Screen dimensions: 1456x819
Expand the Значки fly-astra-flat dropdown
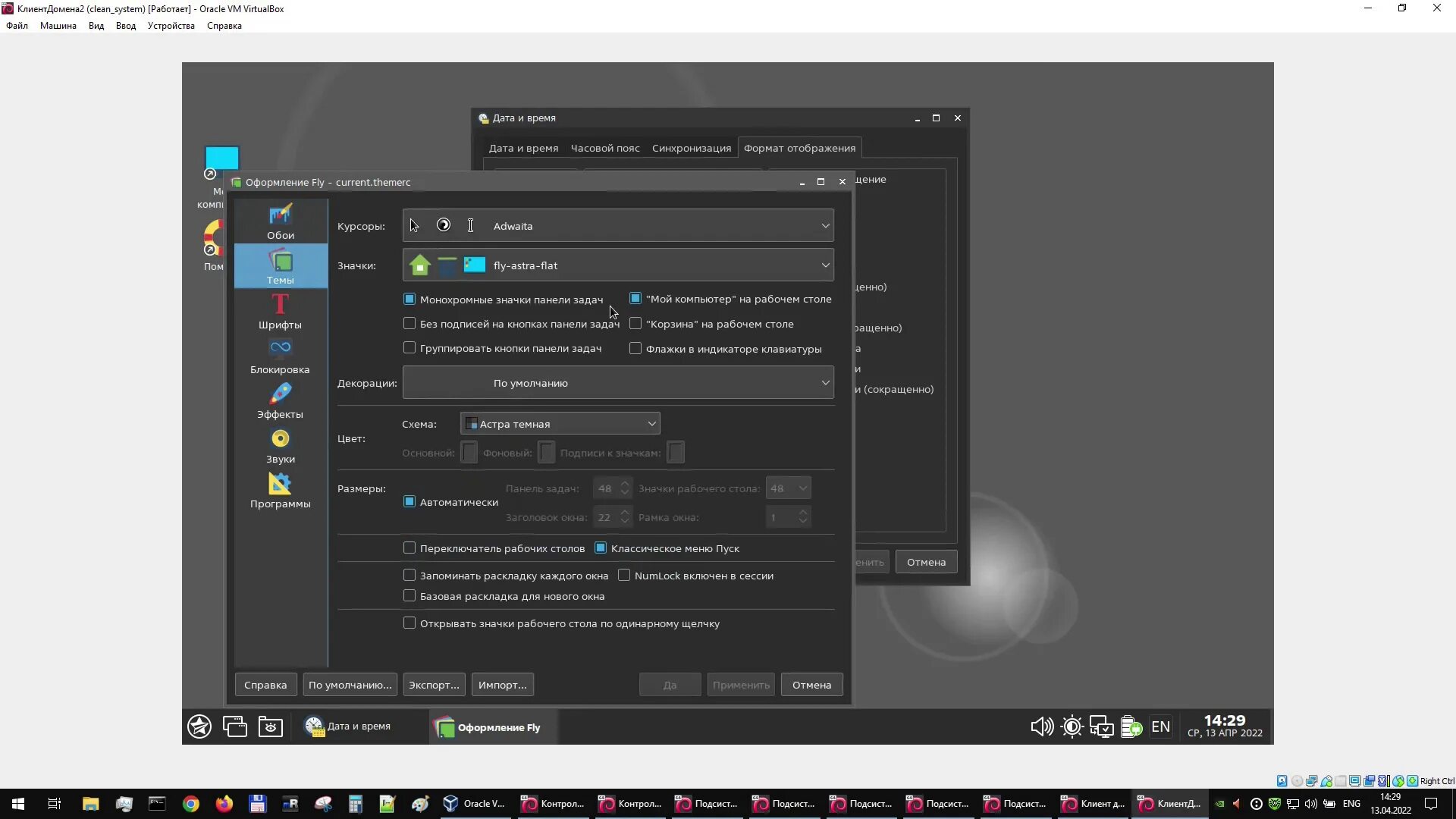click(618, 265)
